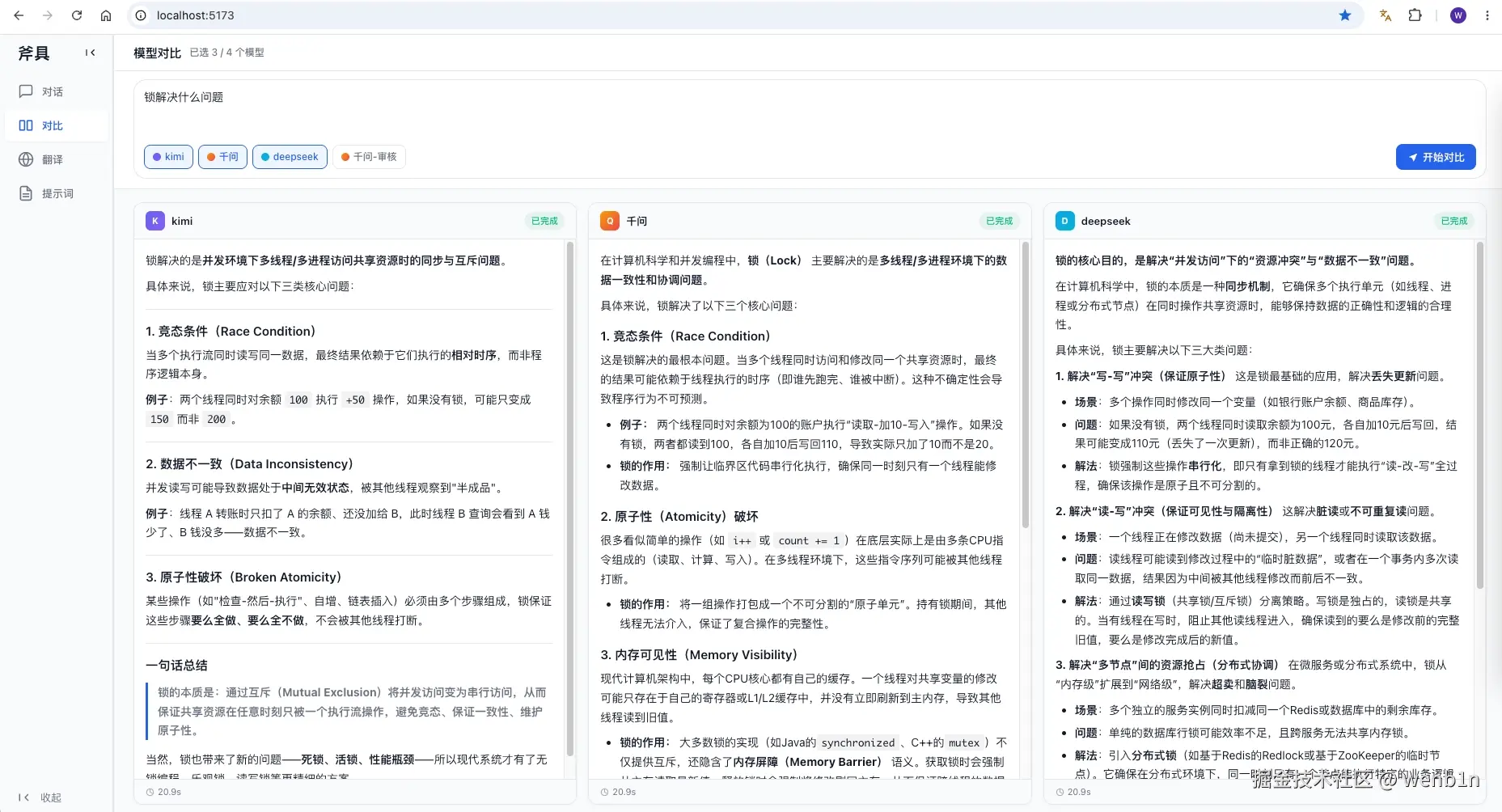
Task: Open browser extensions menu
Action: click(1415, 15)
